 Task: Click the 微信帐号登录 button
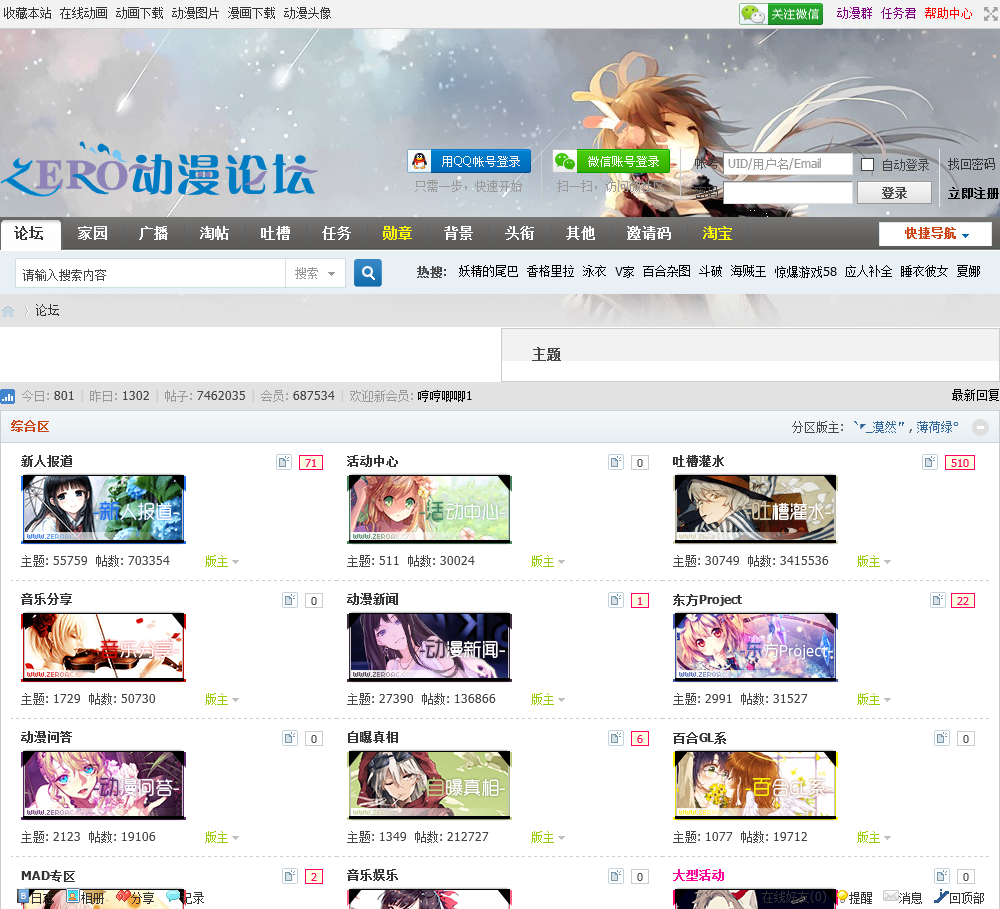(x=611, y=161)
